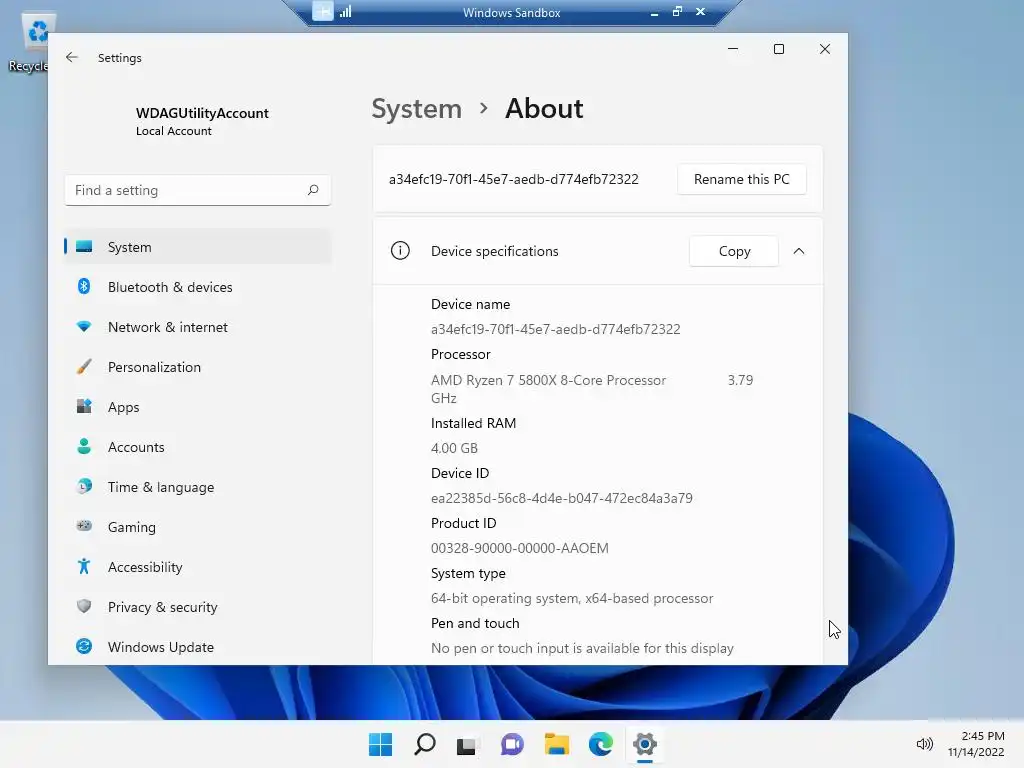Open Windows Update settings
1024x768 pixels.
(197, 647)
